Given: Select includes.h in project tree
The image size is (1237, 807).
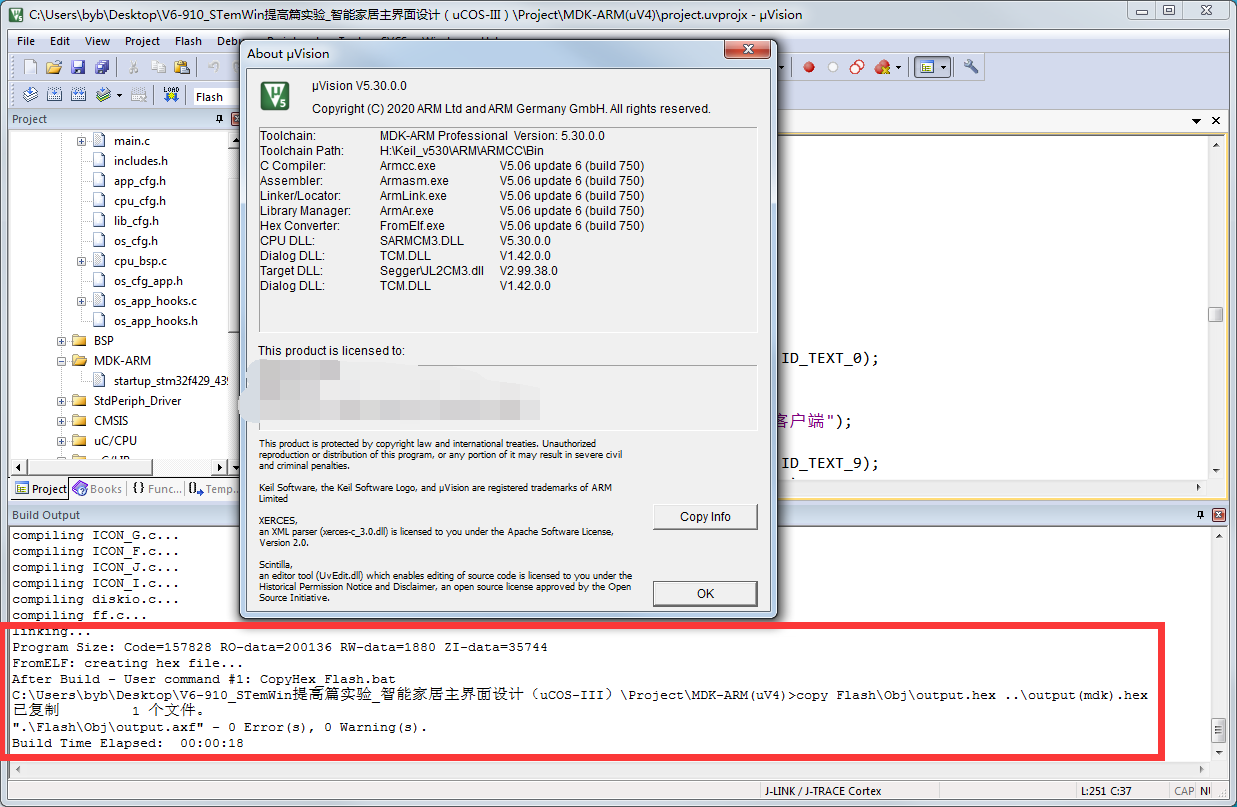Looking at the screenshot, I should tap(141, 161).
